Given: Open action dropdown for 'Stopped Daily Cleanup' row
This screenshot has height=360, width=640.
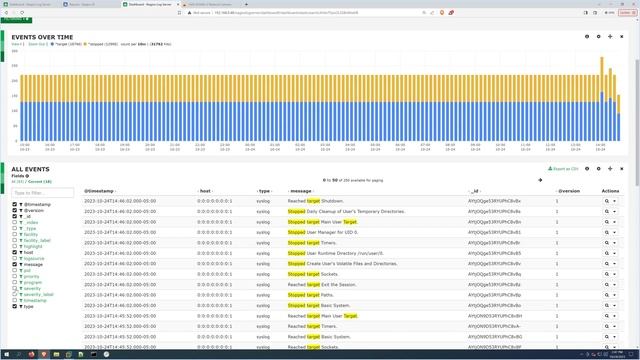Looking at the screenshot, I should click(614, 211).
